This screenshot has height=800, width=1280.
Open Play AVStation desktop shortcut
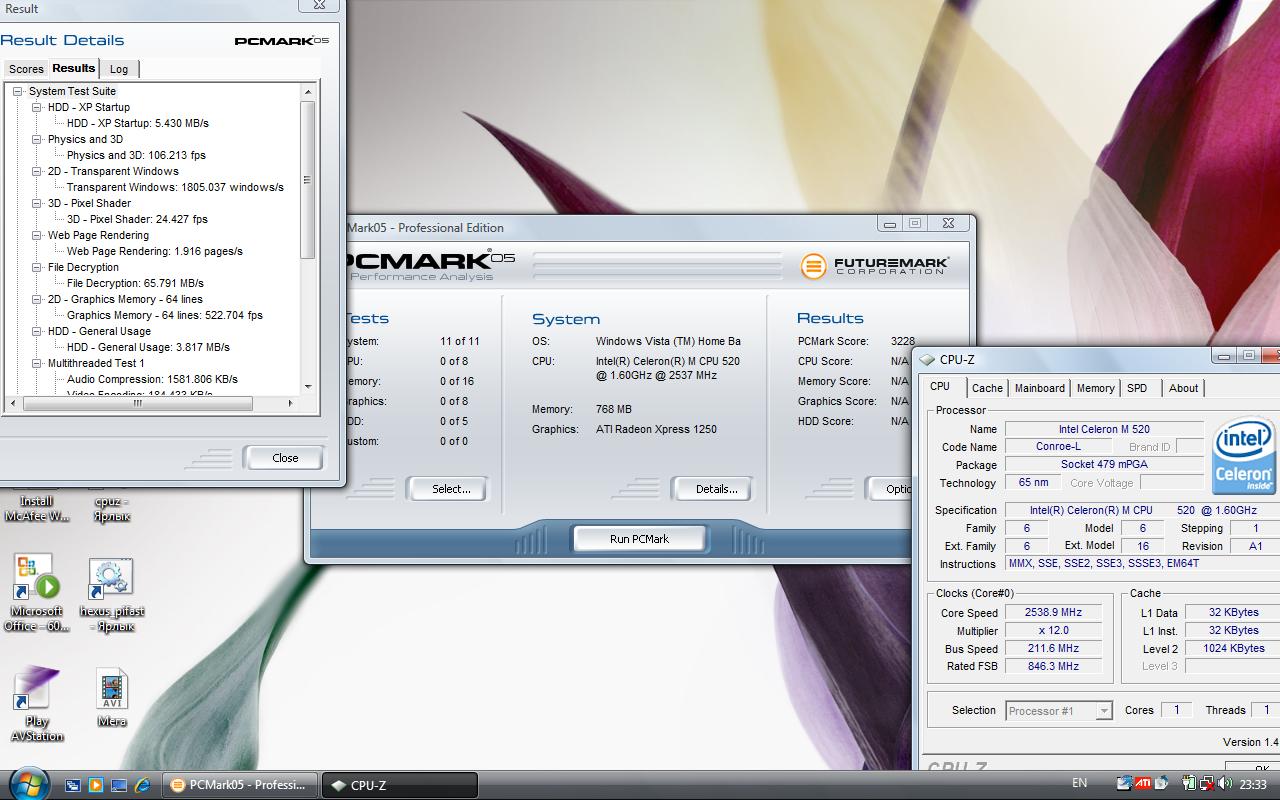(x=37, y=704)
